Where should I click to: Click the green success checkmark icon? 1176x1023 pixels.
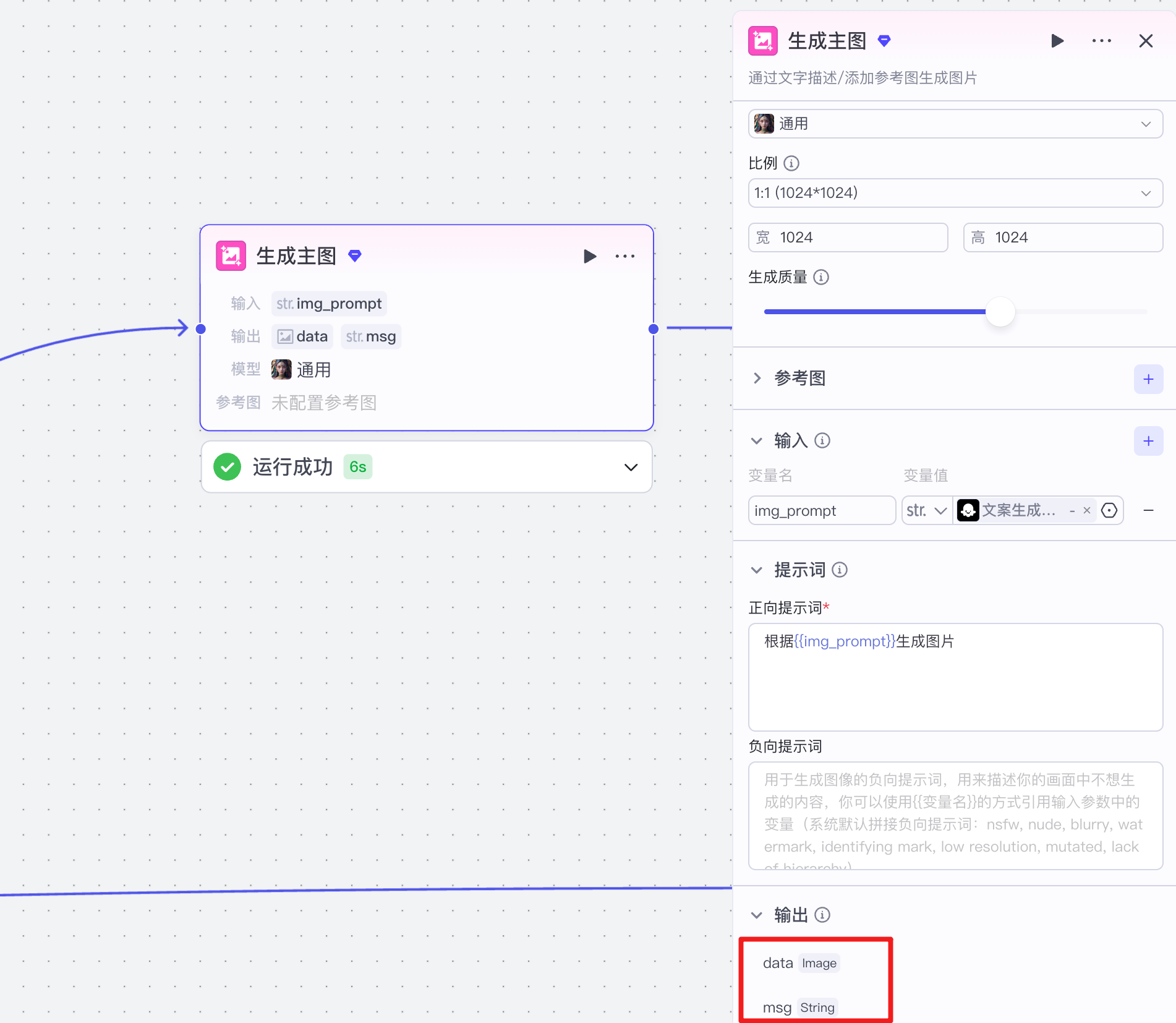click(x=228, y=467)
